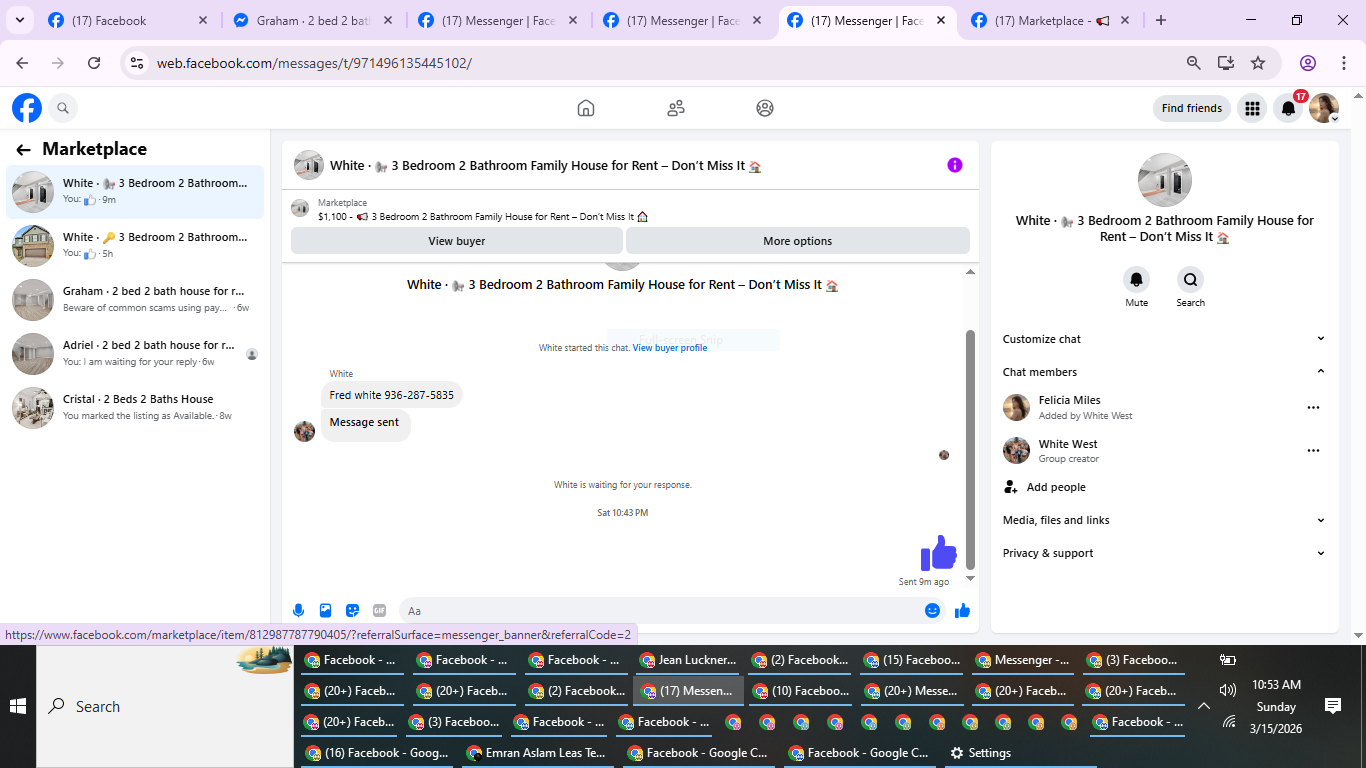Mute this chat with bell icon
Screen dimensions: 1366x768
pyautogui.click(x=1136, y=280)
